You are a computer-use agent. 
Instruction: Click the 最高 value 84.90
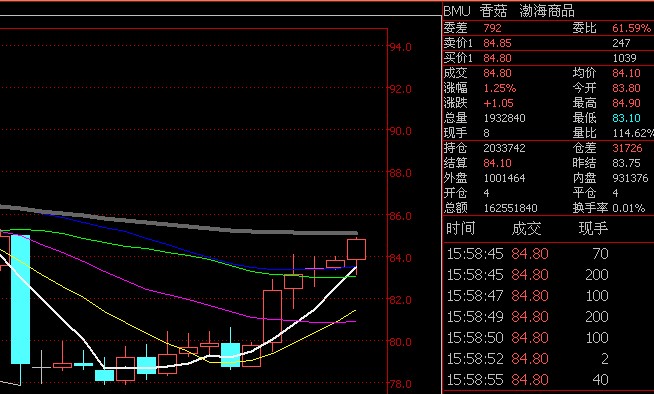[626, 103]
